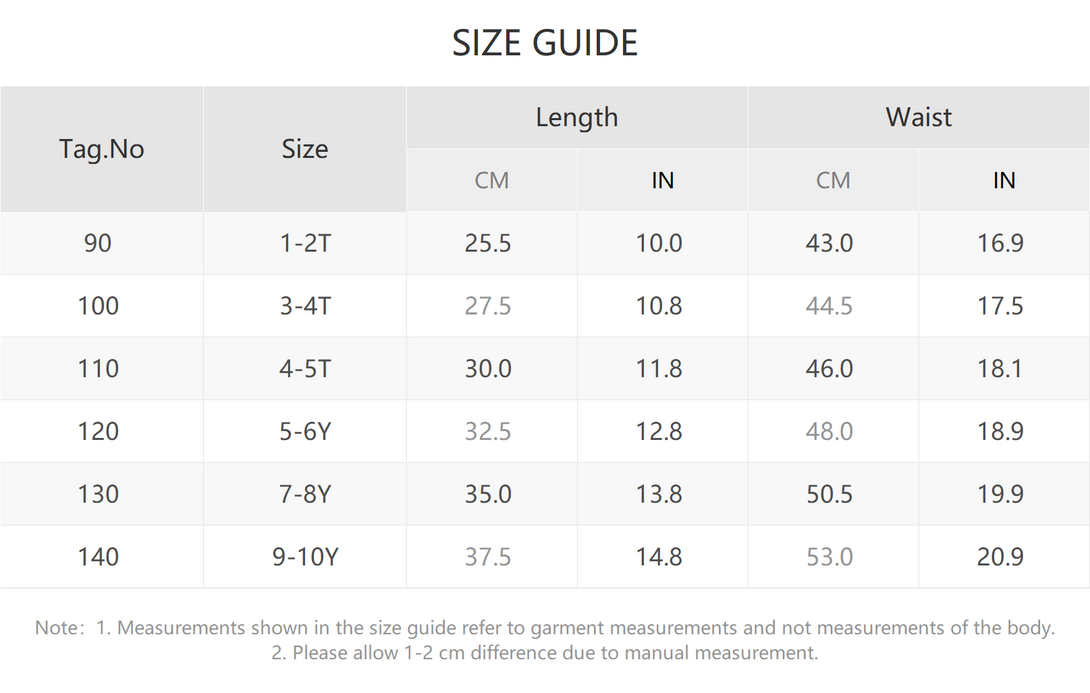Select the 7-8Y size cell
The image size is (1090, 693).
pos(304,494)
